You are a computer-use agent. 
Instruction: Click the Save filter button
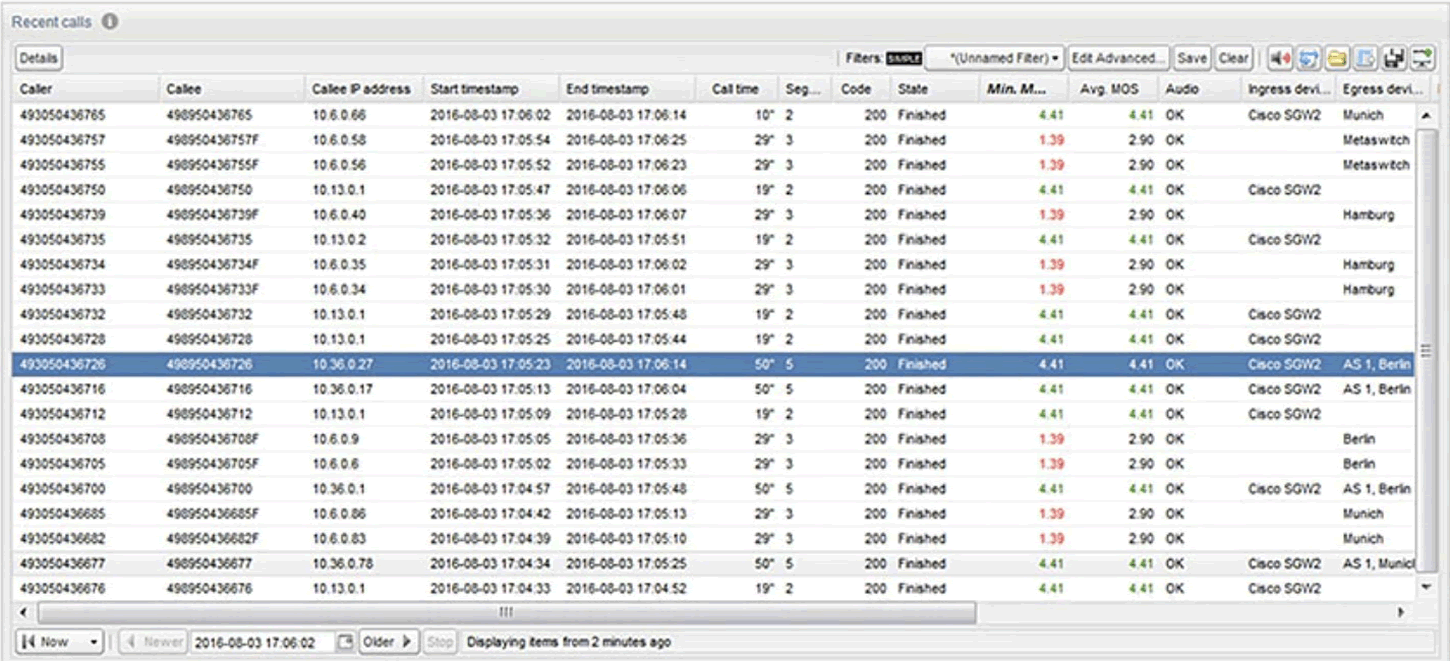[x=1192, y=58]
